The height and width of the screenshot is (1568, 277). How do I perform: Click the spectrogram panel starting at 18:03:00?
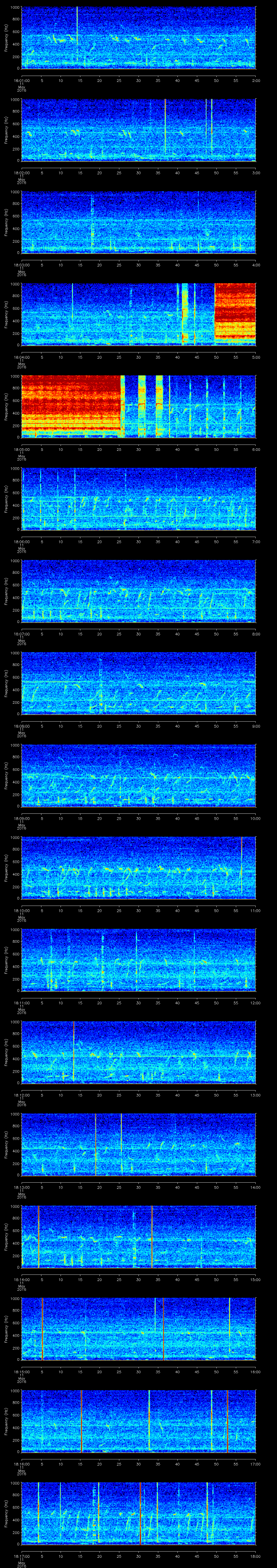pos(138,222)
